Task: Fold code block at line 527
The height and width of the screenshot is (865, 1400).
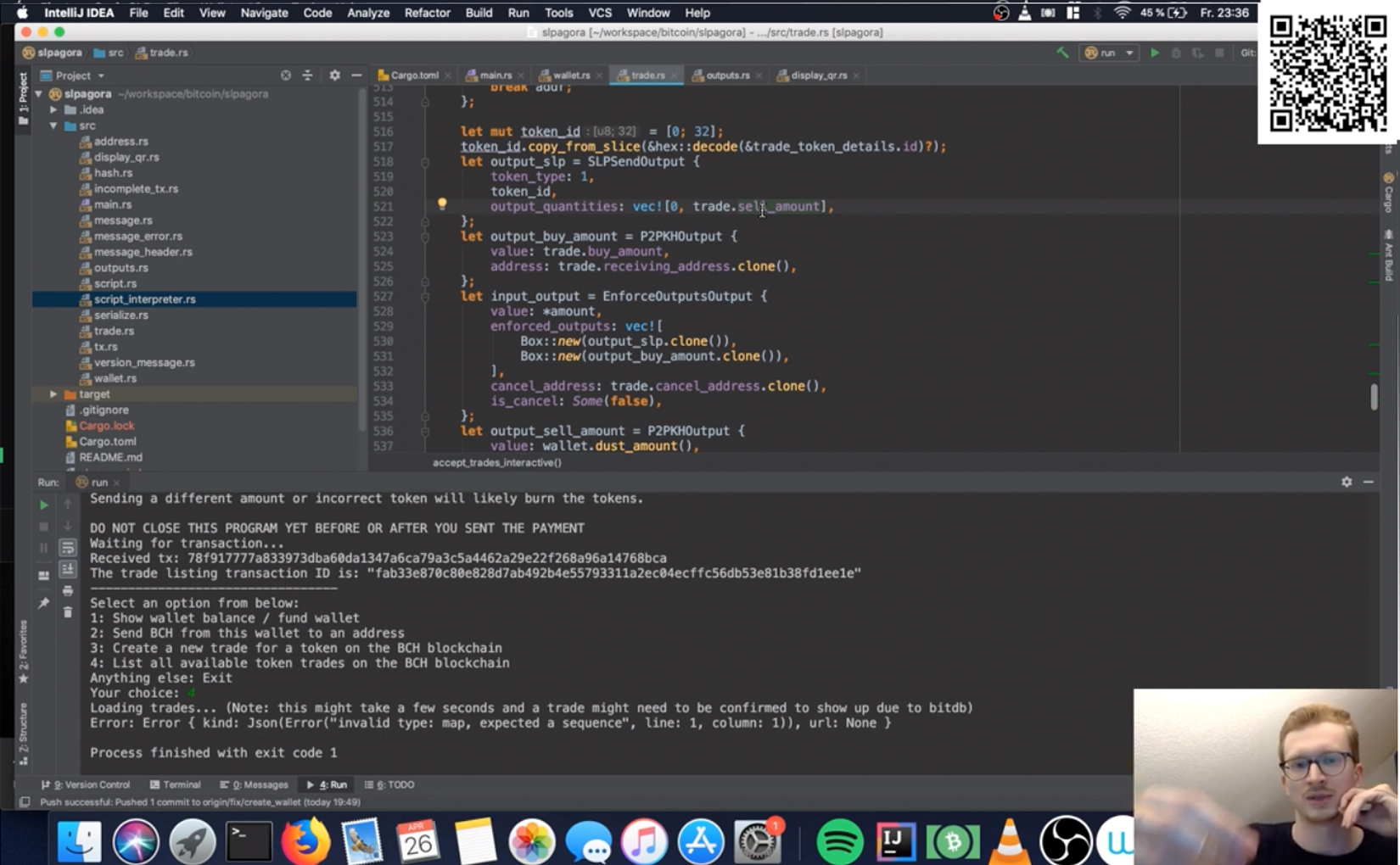Action: coord(425,297)
